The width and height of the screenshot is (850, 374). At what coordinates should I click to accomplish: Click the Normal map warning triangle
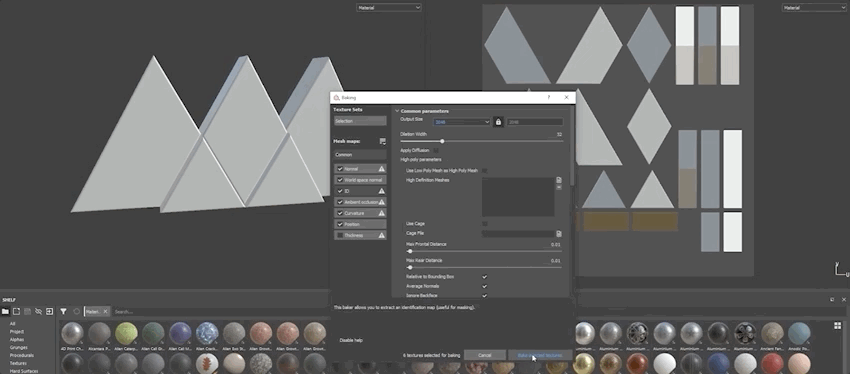[382, 169]
